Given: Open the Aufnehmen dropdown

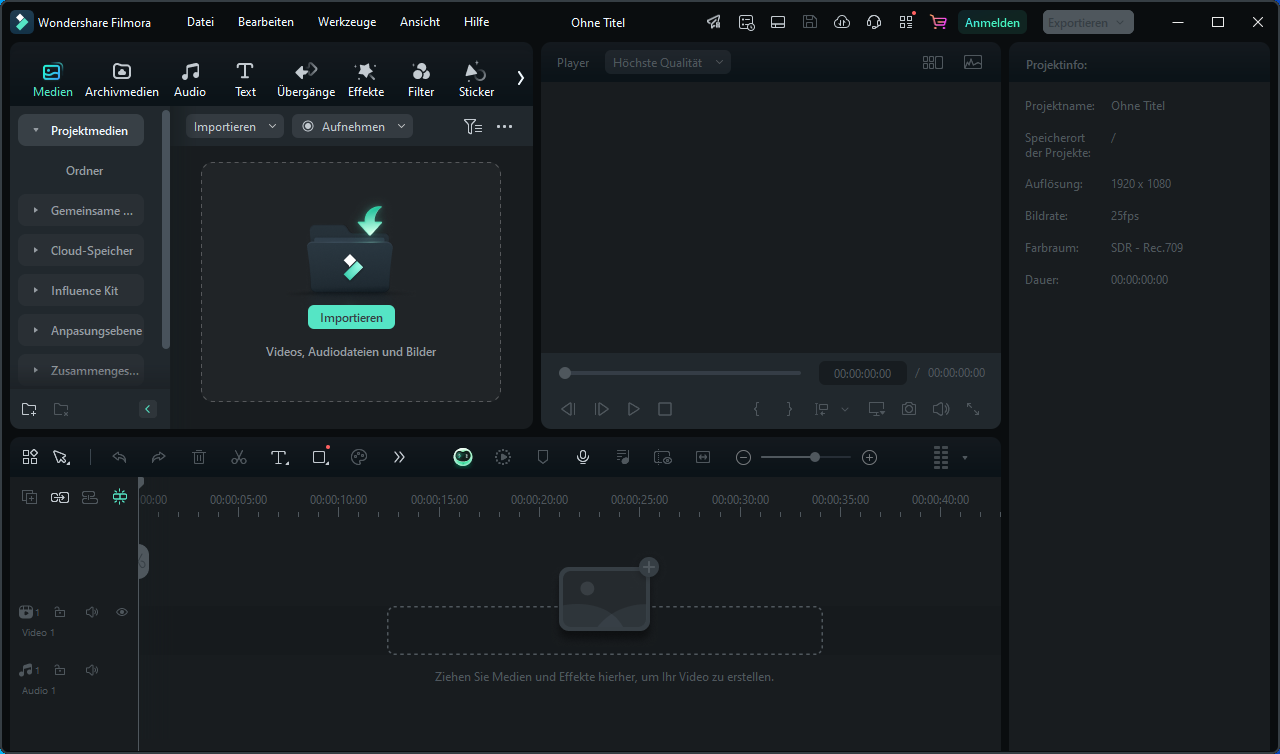Looking at the screenshot, I should [x=353, y=127].
